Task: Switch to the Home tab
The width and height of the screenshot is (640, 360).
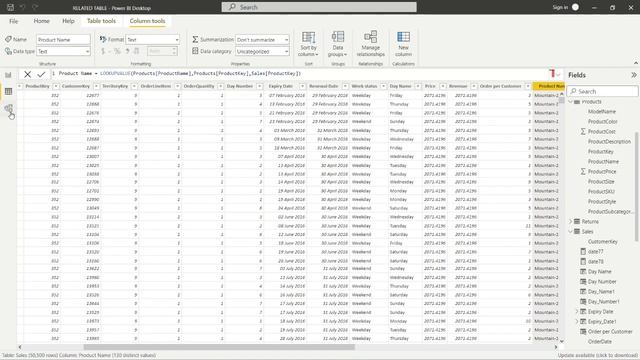Action: click(x=42, y=21)
